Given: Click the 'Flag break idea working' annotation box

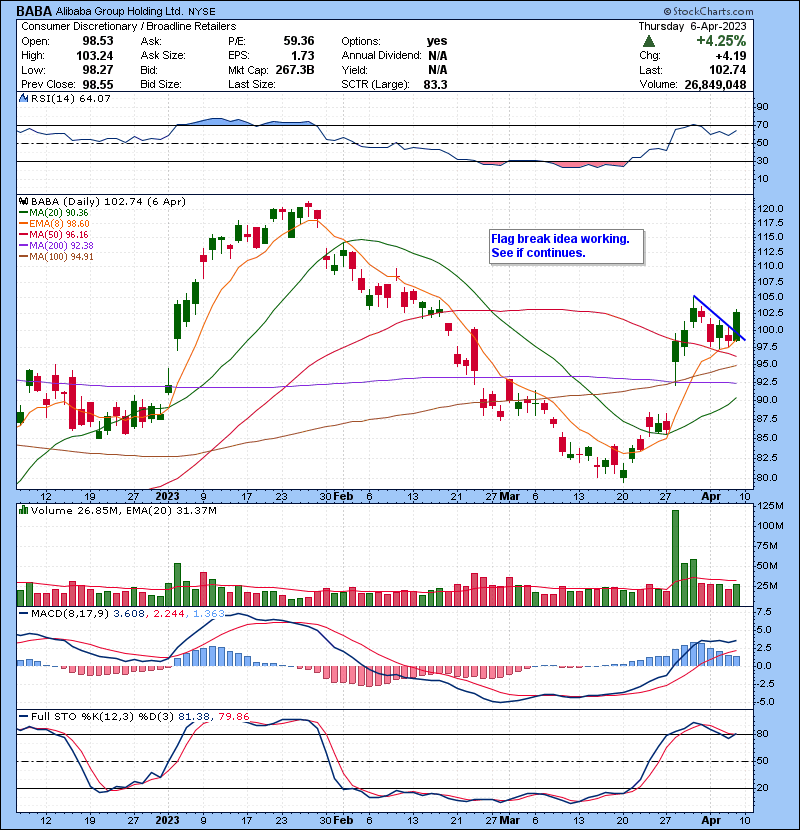Looking at the screenshot, I should (x=567, y=246).
